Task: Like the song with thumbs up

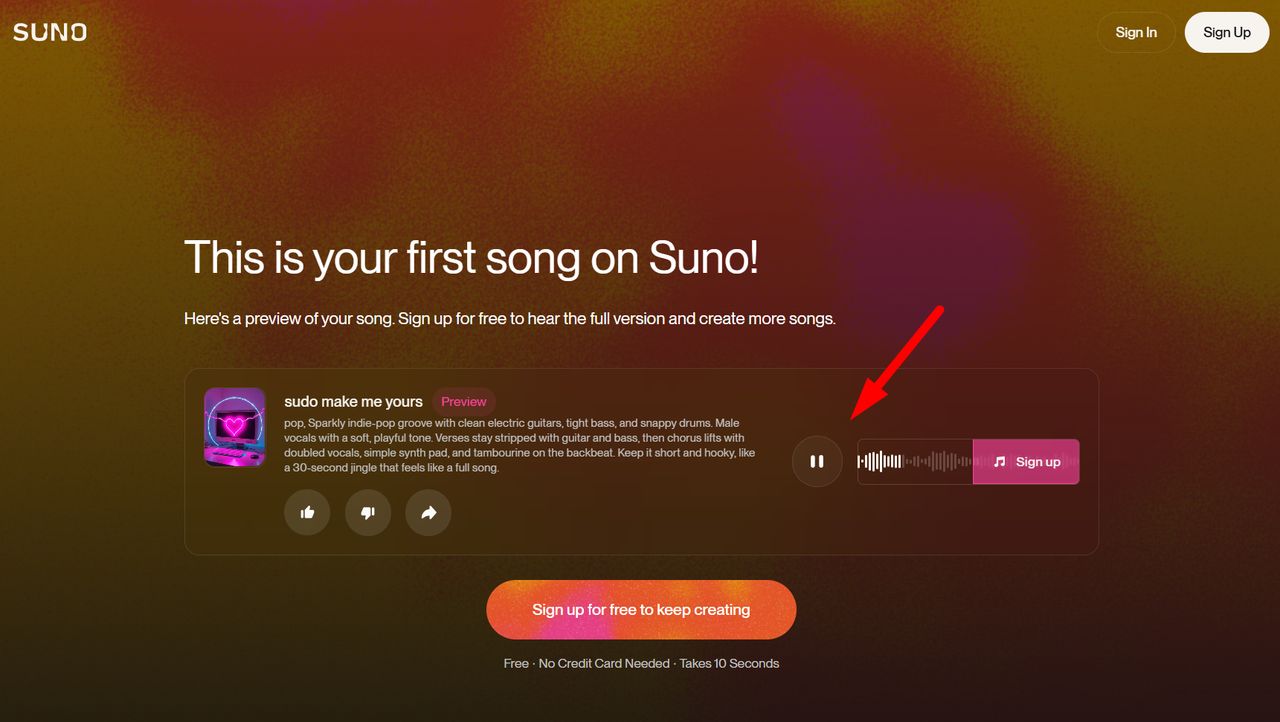Action: click(307, 512)
